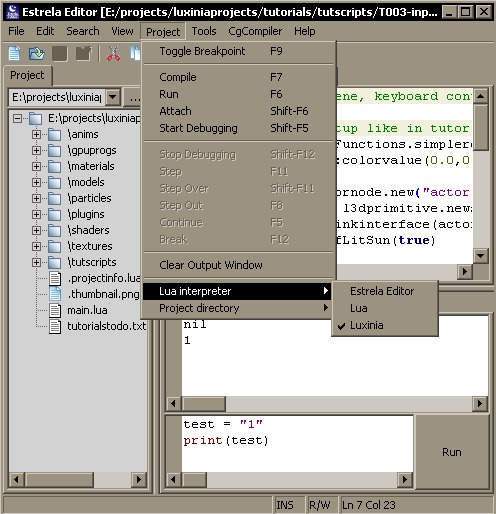The width and height of the screenshot is (496, 514).
Task: Click the browse "..." button by the path
Action: [133, 97]
